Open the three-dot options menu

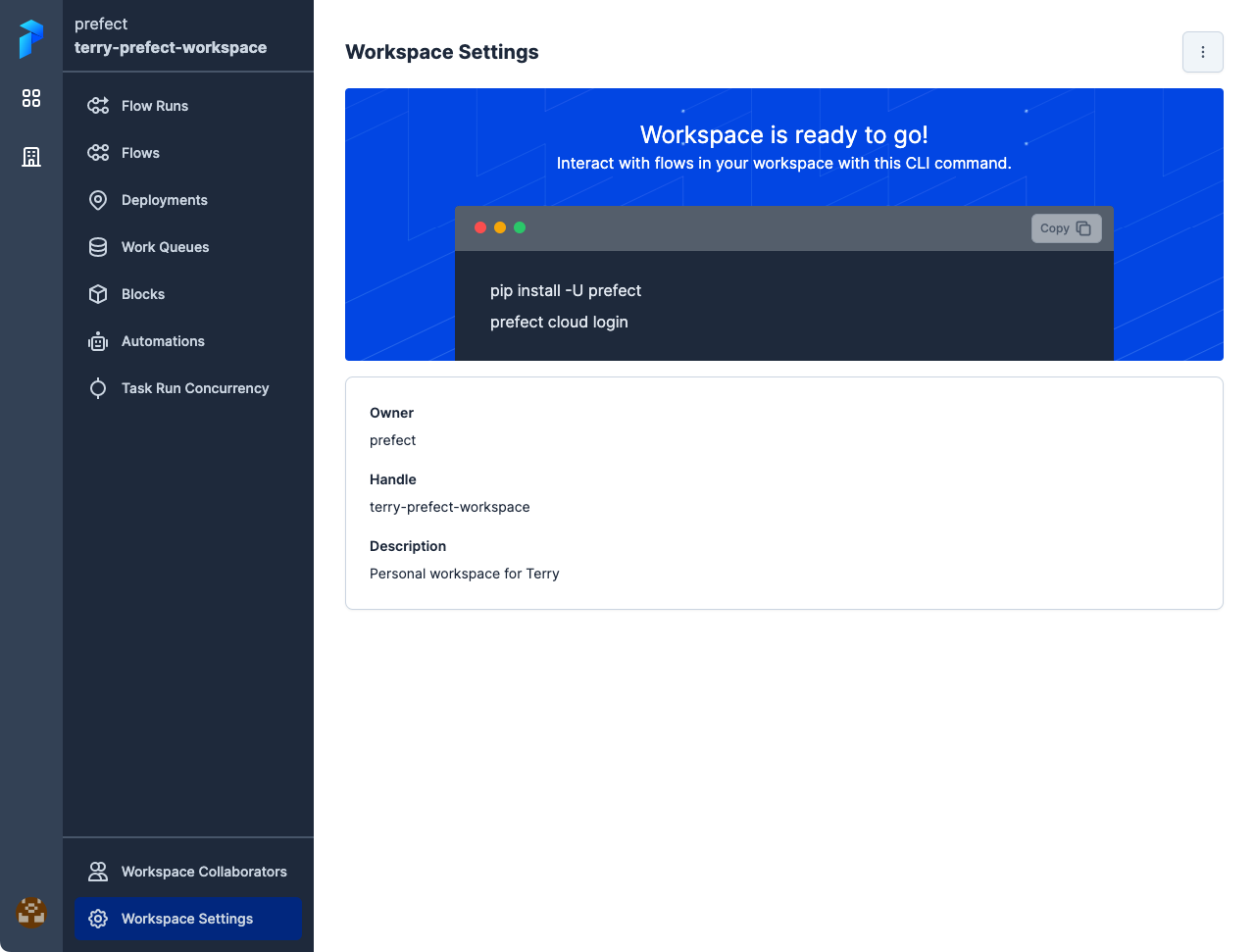(1203, 52)
